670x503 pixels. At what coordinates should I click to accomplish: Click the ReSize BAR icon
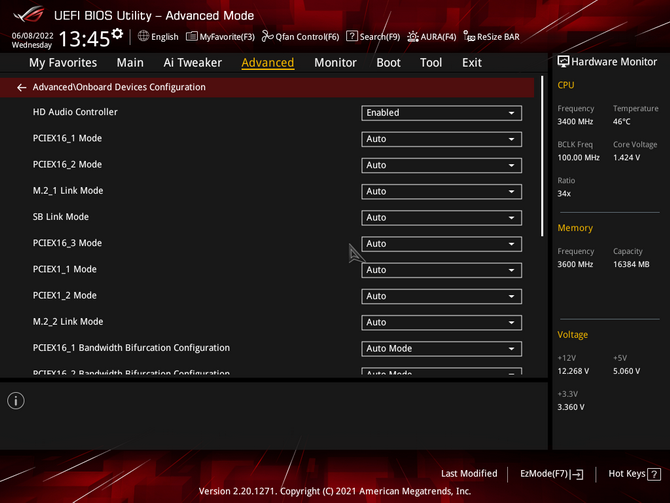[469, 37]
